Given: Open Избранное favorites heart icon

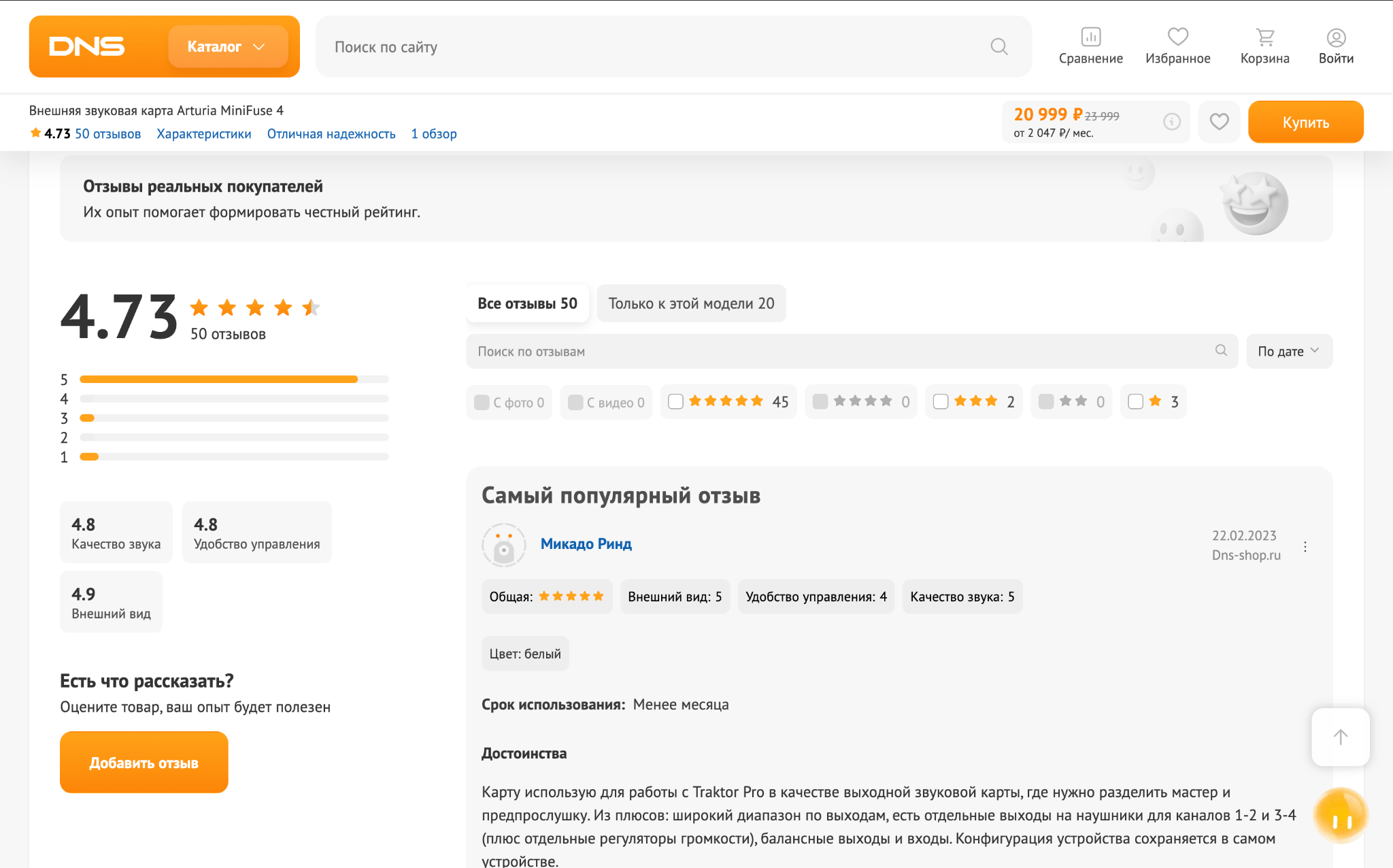Looking at the screenshot, I should (1177, 46).
